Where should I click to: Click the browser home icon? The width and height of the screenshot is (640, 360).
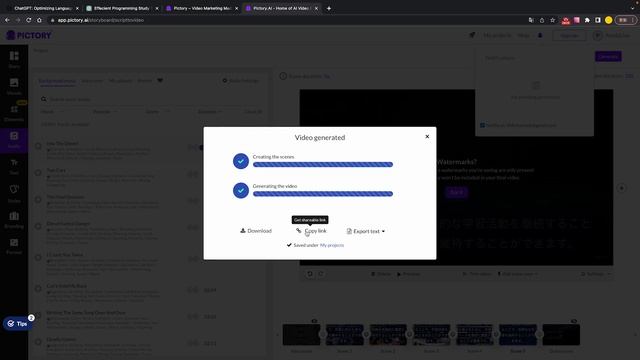[x=39, y=20]
